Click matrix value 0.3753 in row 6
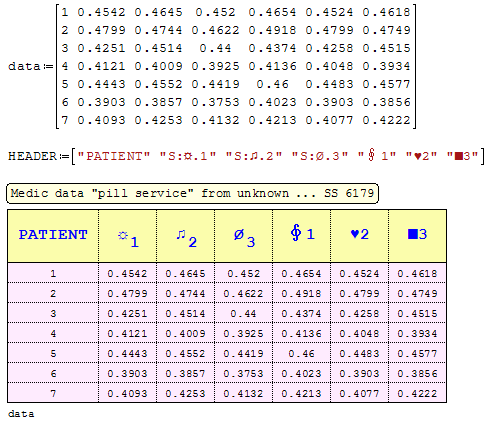This screenshot has height=421, width=491. (x=215, y=102)
